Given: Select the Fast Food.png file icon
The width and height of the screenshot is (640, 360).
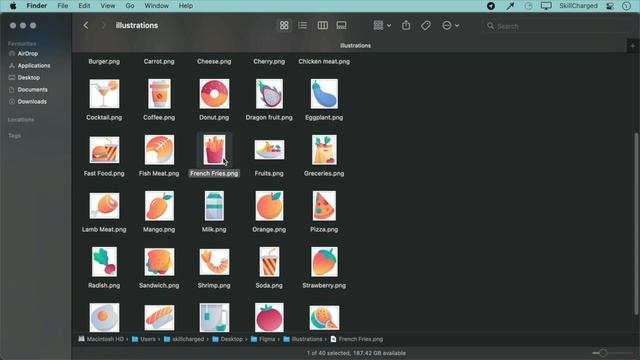Looking at the screenshot, I should (x=104, y=150).
